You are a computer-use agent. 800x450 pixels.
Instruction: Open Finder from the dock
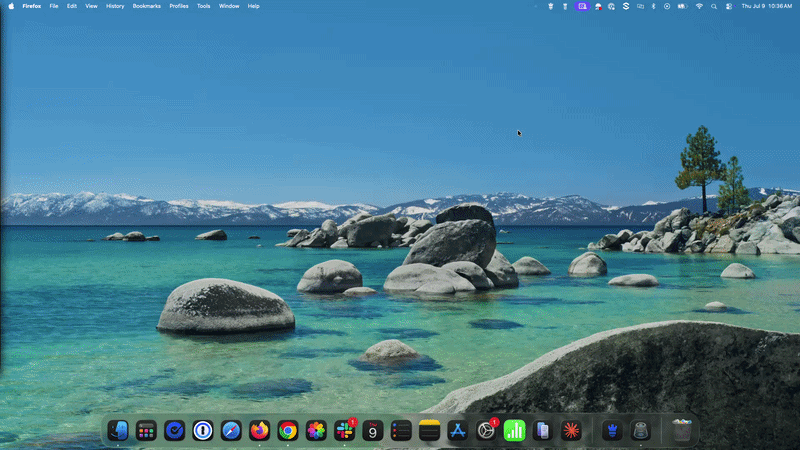[x=118, y=431]
